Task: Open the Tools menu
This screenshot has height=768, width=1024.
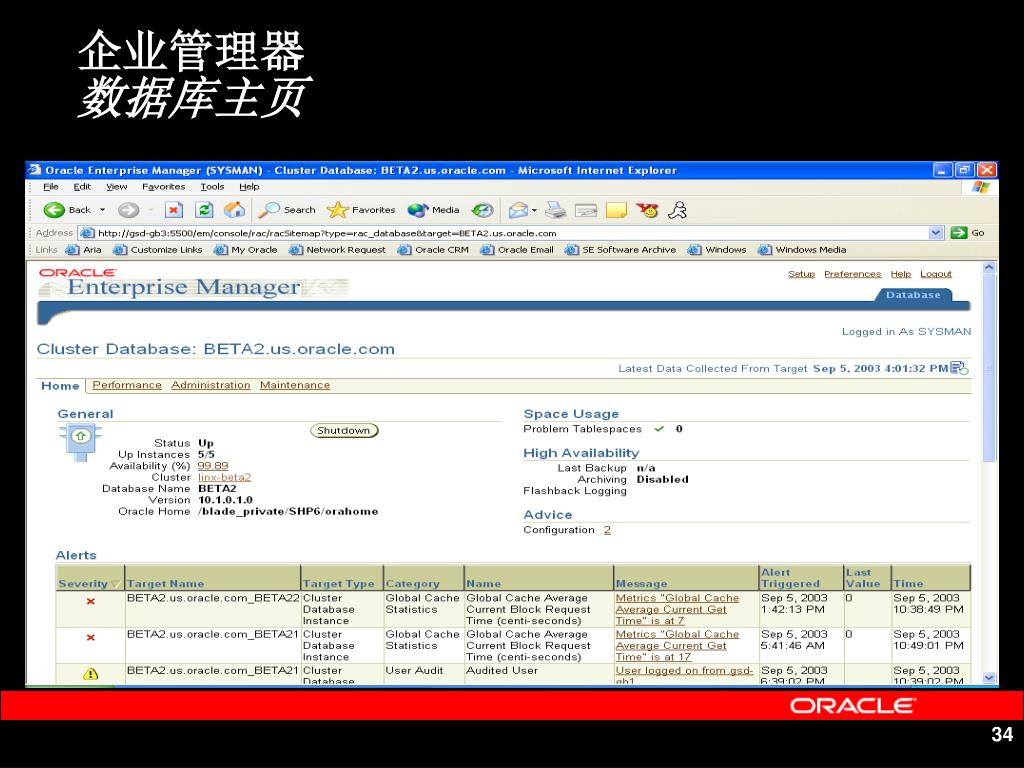Action: (212, 186)
